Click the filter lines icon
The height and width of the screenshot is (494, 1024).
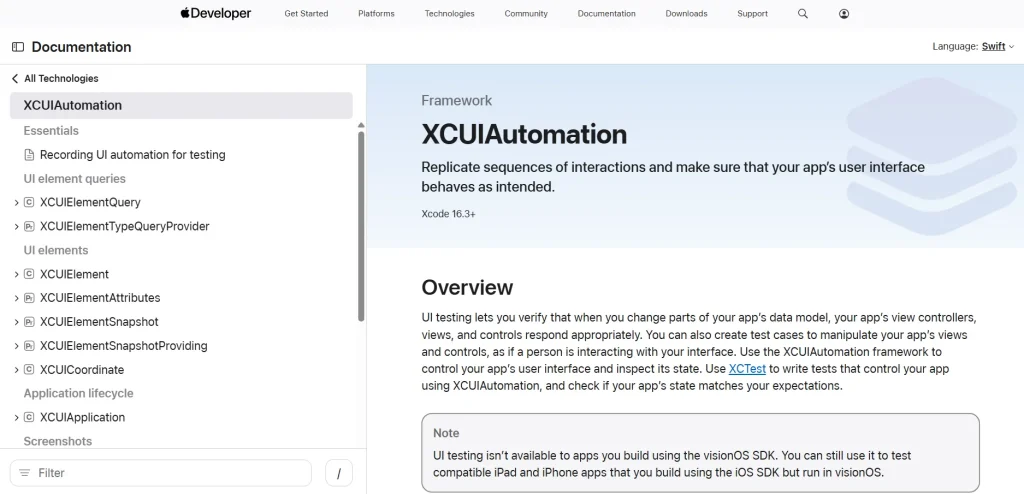(25, 472)
